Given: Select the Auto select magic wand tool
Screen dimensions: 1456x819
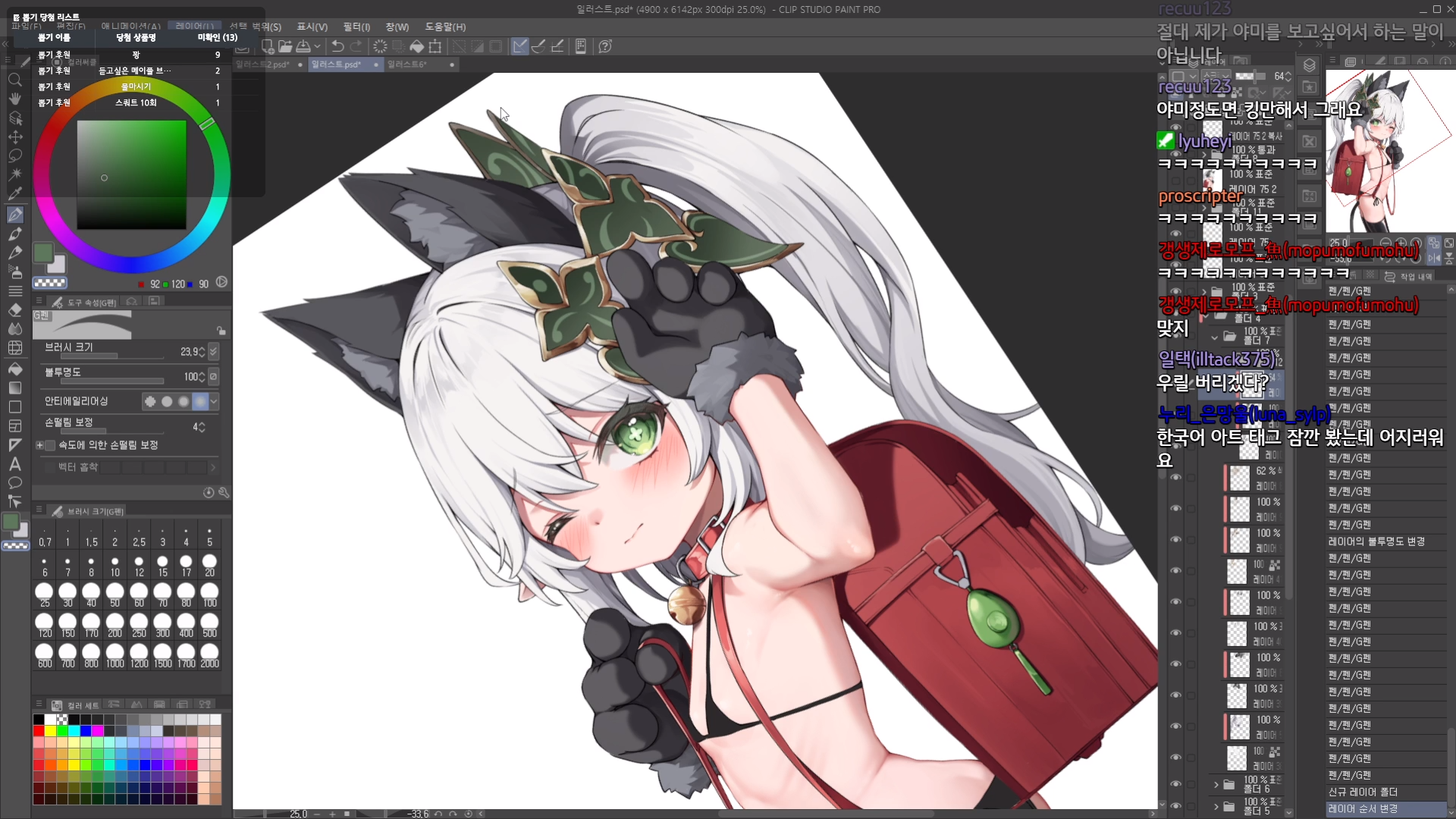Looking at the screenshot, I should click(14, 175).
